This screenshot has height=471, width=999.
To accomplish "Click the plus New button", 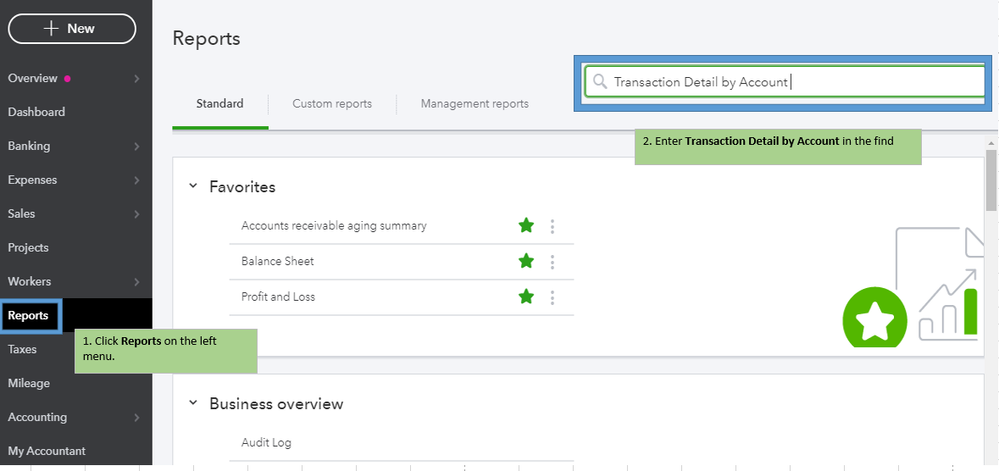I will pos(72,29).
